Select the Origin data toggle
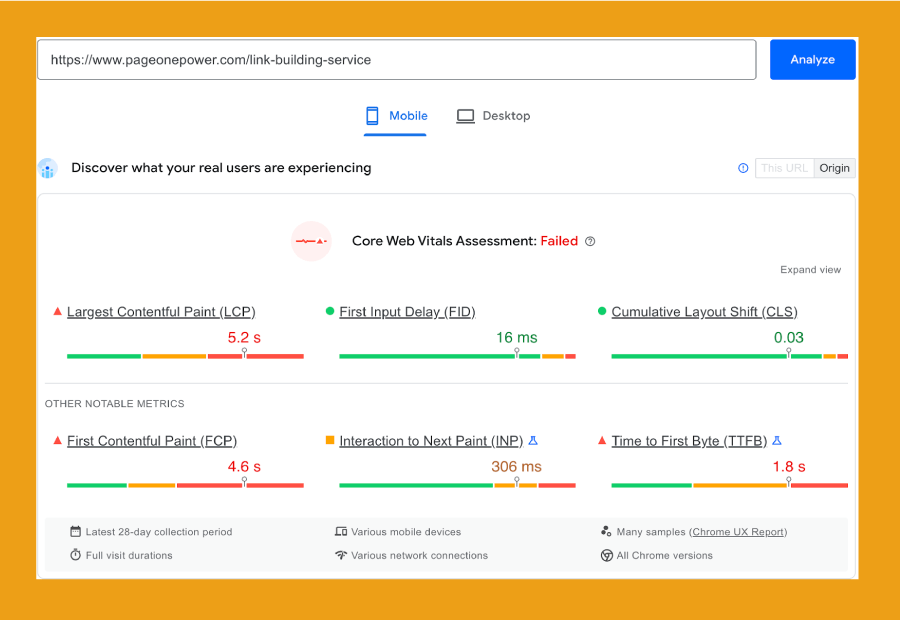Viewport: 900px width, 620px height. click(834, 168)
